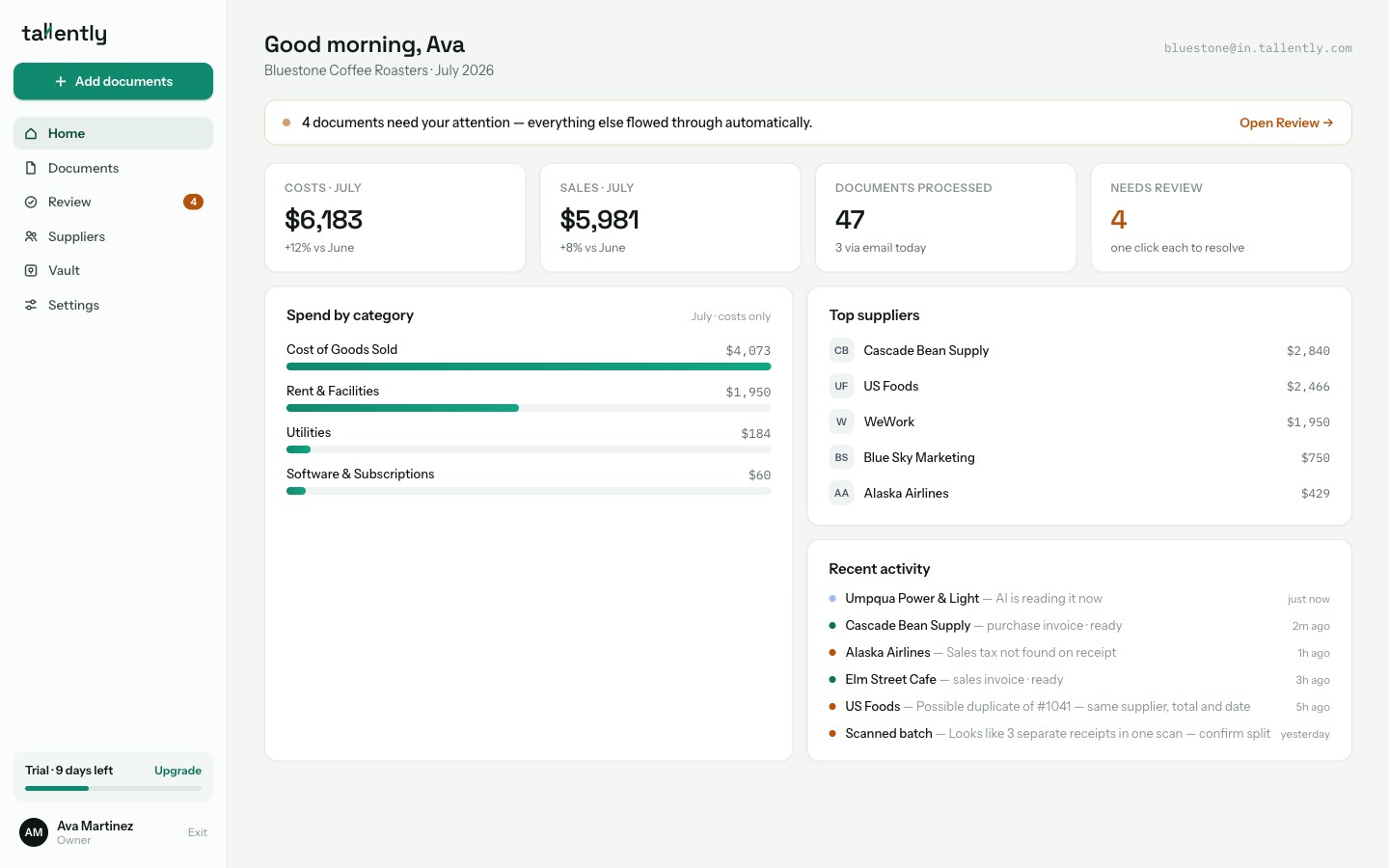1389x868 pixels.
Task: Click the Ava Martinez name in the sidebar
Action: pyautogui.click(x=95, y=826)
